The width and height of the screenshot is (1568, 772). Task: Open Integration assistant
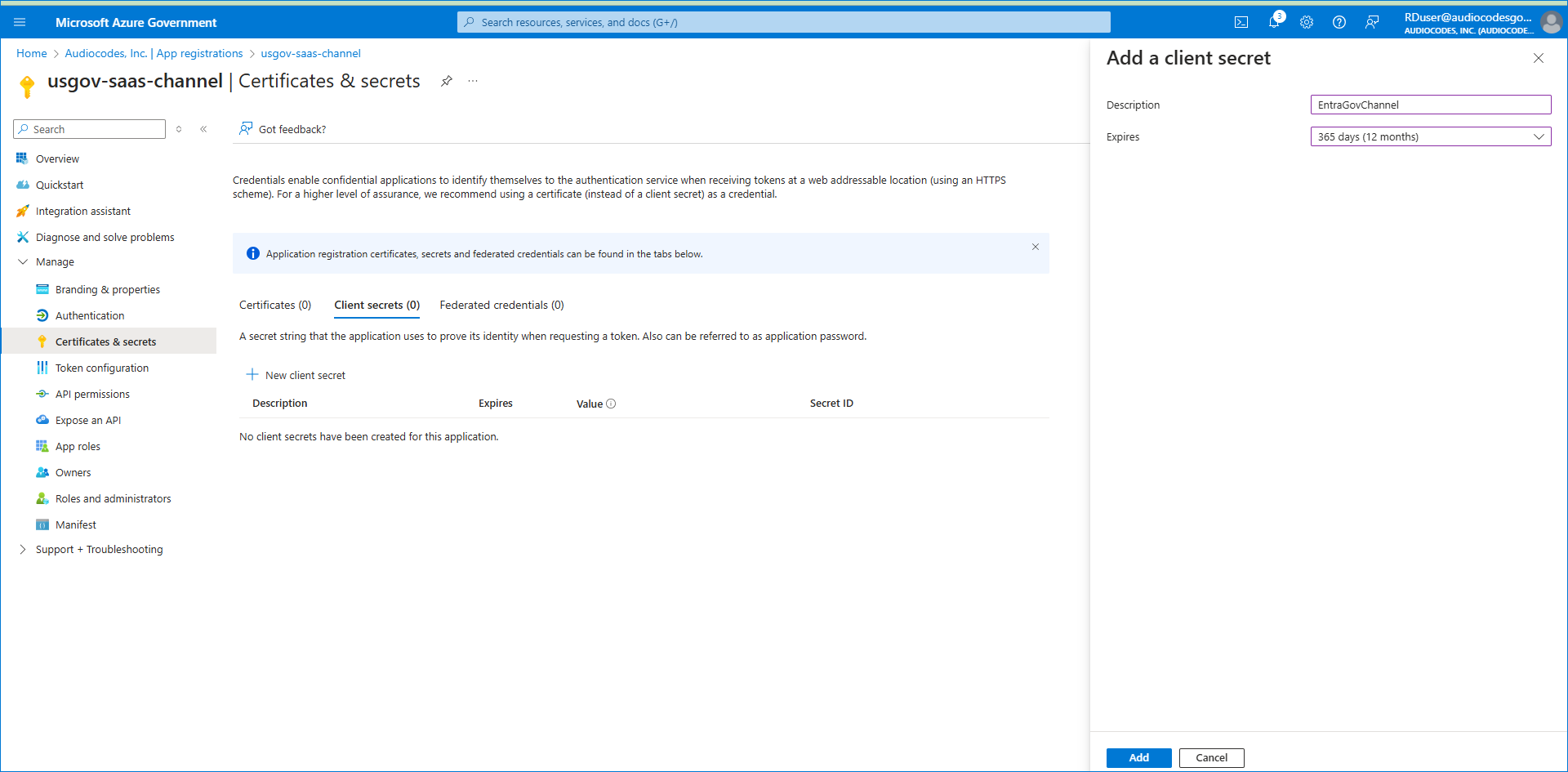[x=83, y=211]
